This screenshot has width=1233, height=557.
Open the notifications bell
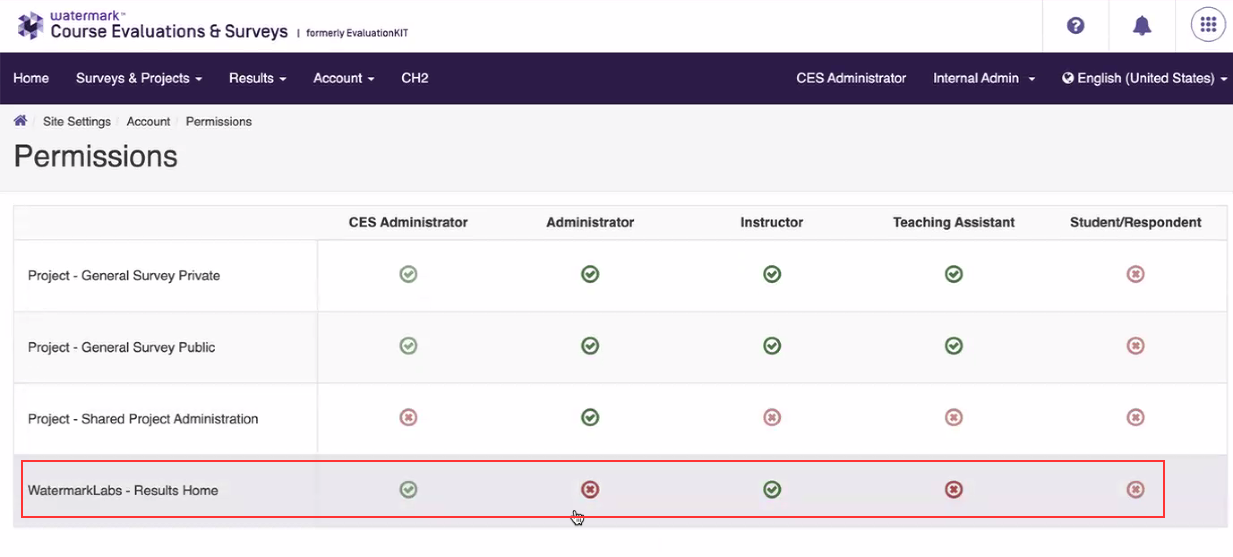point(1142,26)
